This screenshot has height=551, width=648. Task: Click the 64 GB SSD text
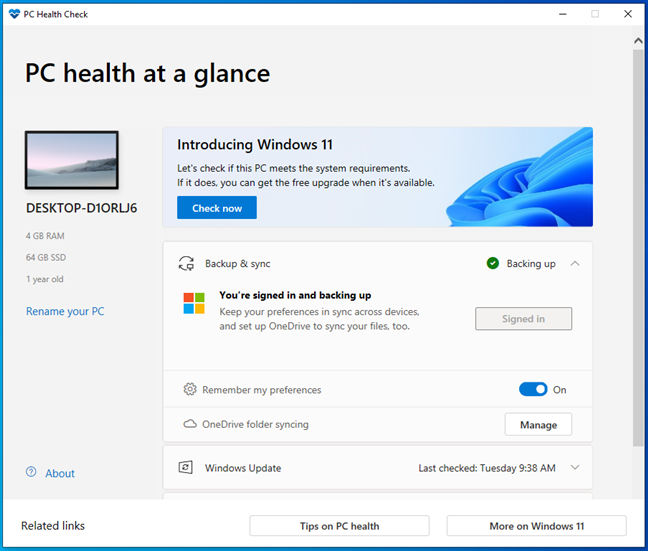[x=46, y=257]
